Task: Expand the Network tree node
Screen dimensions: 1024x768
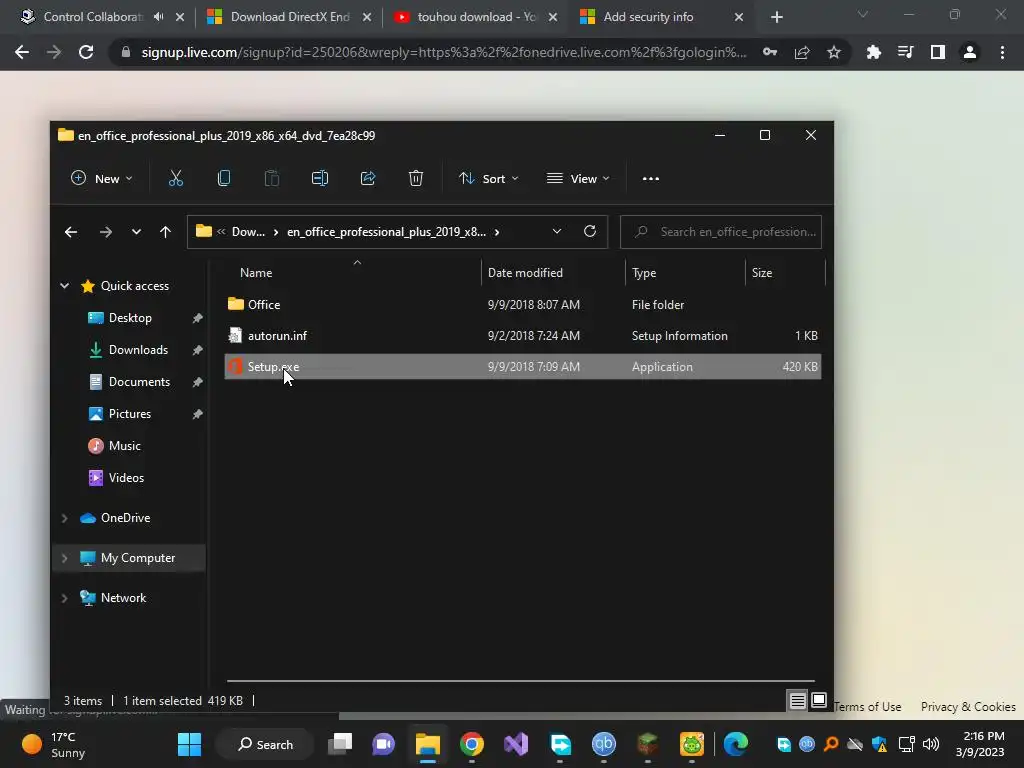Action: [x=65, y=598]
